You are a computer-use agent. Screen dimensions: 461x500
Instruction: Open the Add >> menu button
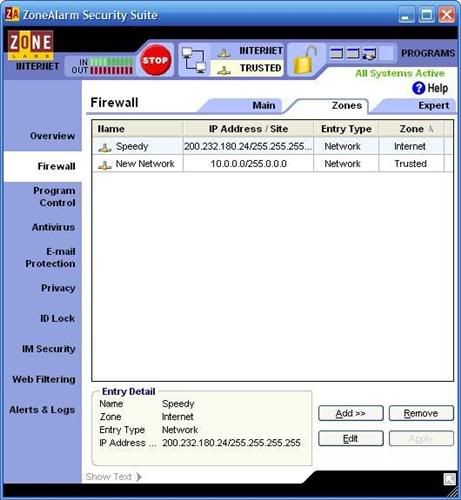(x=351, y=413)
